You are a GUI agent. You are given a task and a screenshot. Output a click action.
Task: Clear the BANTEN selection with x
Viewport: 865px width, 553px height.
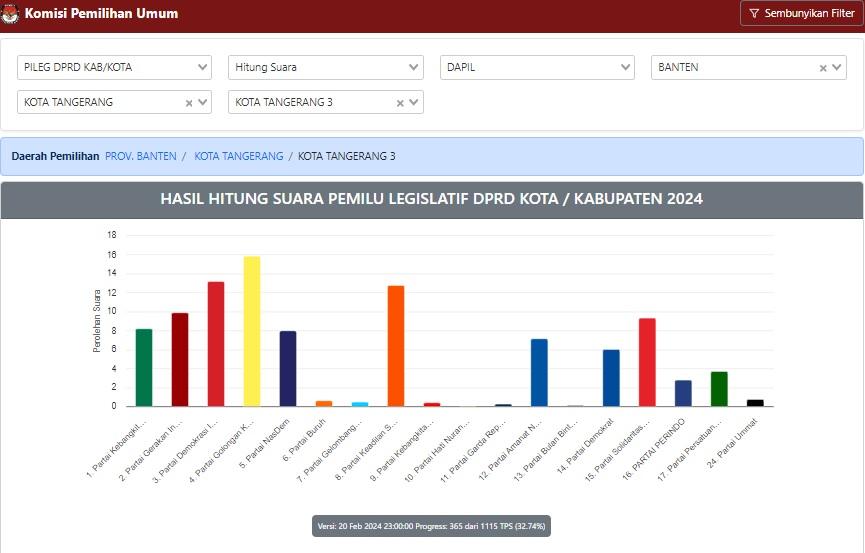[823, 68]
